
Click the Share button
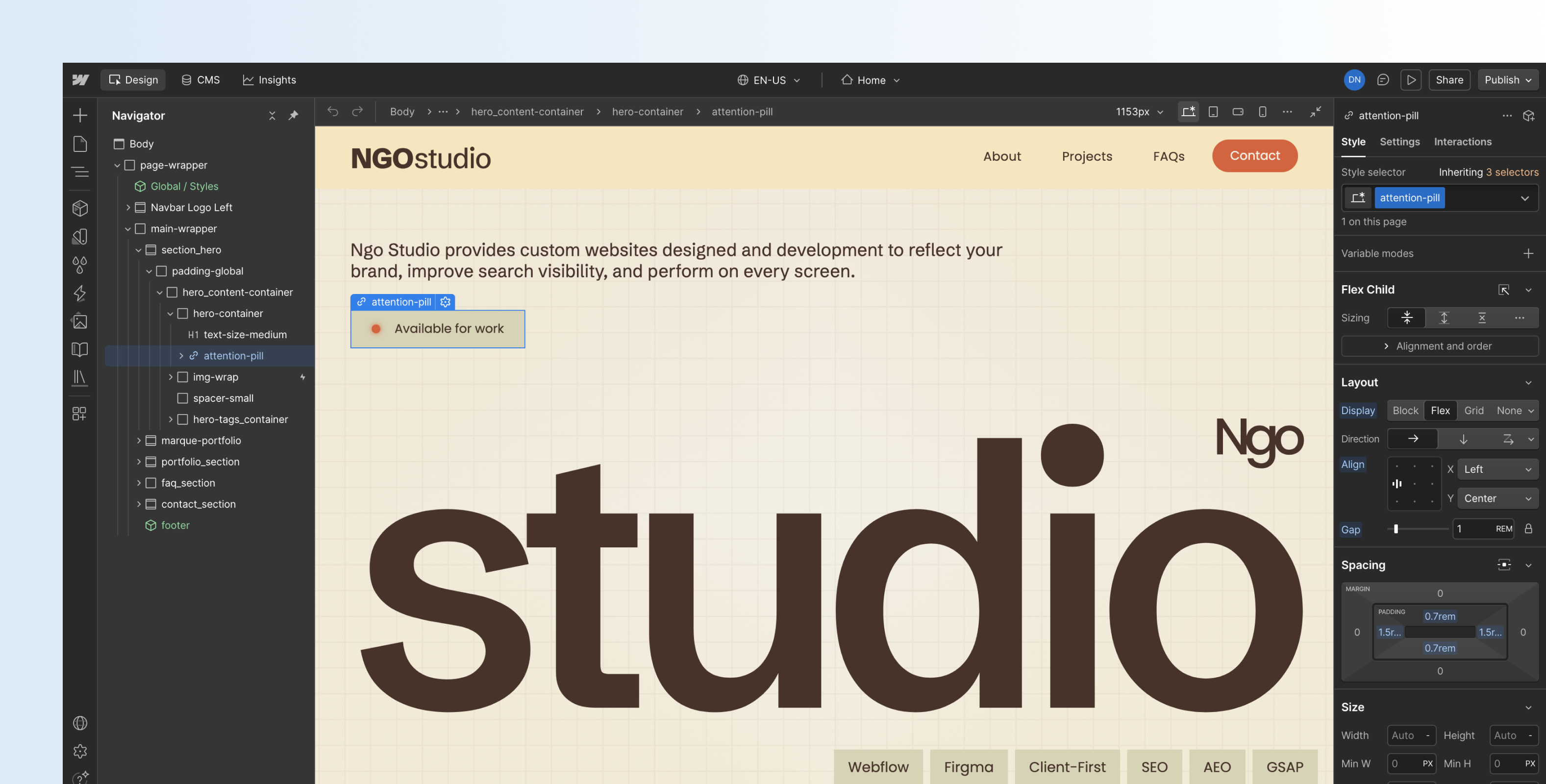coord(1449,80)
